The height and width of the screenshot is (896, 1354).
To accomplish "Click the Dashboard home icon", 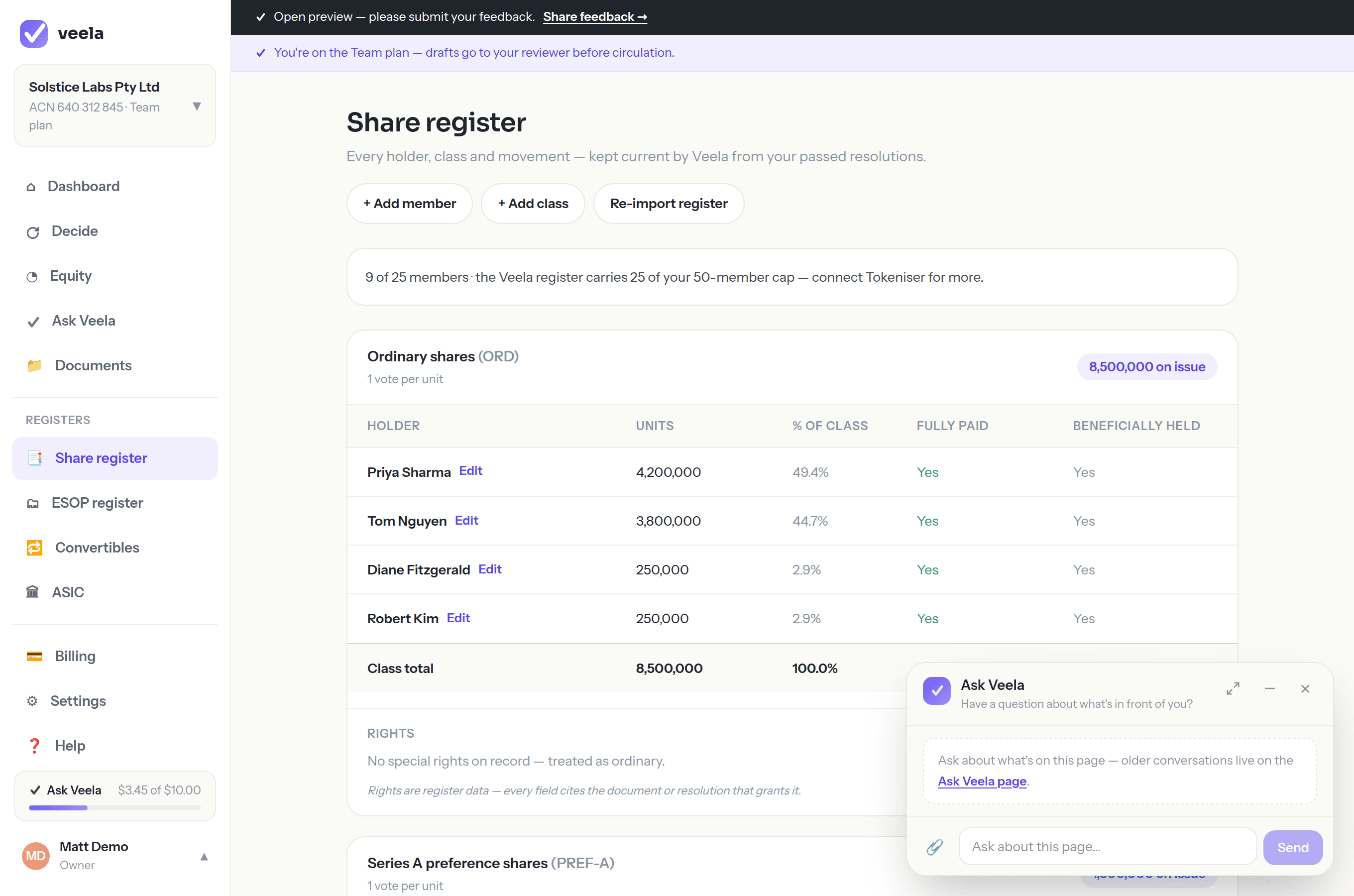I will coord(31,187).
